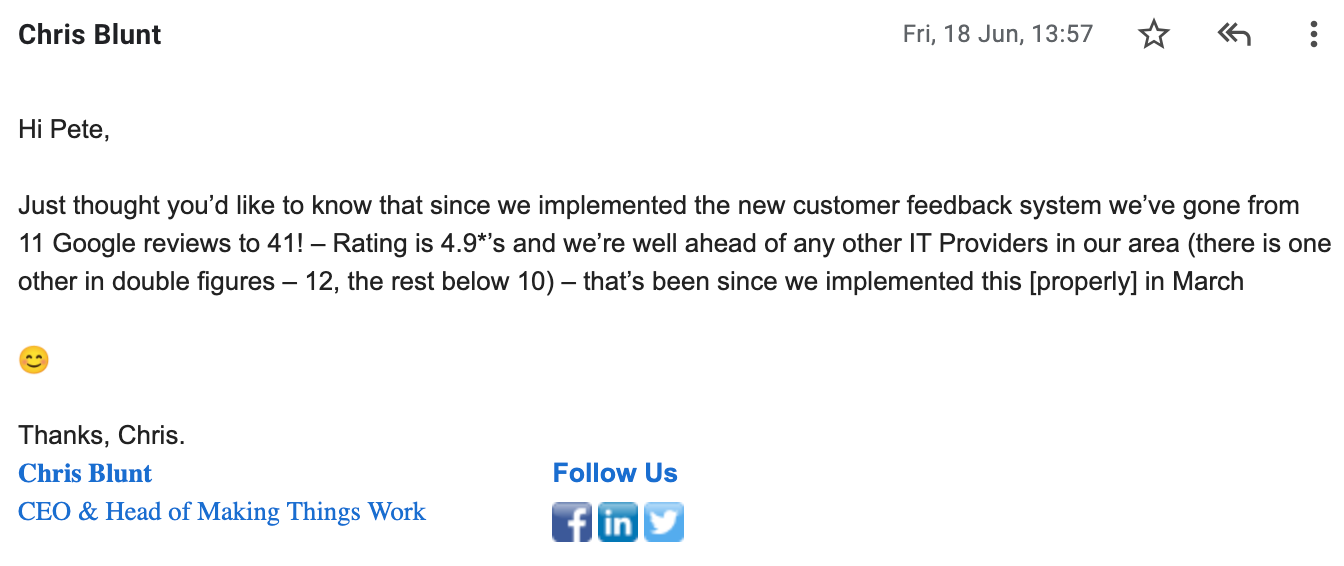Click the Reply all arrow icon
The height and width of the screenshot is (566, 1344).
[x=1235, y=35]
